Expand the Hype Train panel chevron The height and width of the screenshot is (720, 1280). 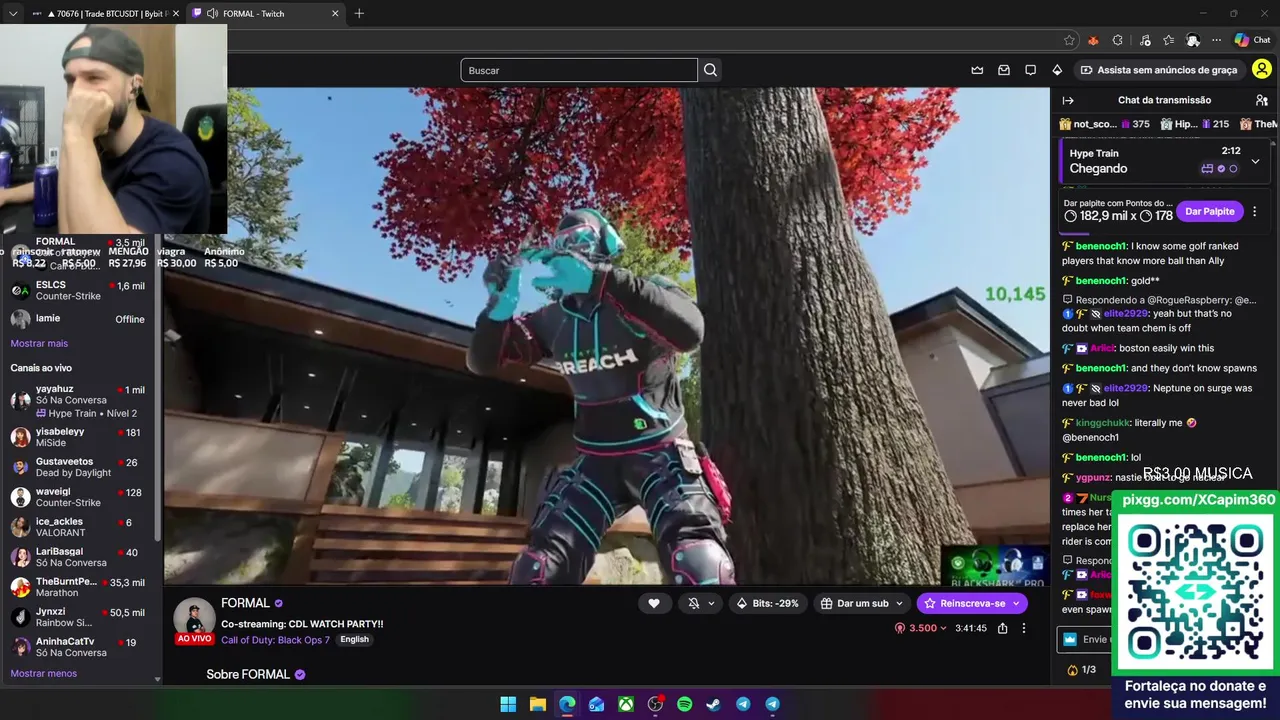coord(1255,161)
